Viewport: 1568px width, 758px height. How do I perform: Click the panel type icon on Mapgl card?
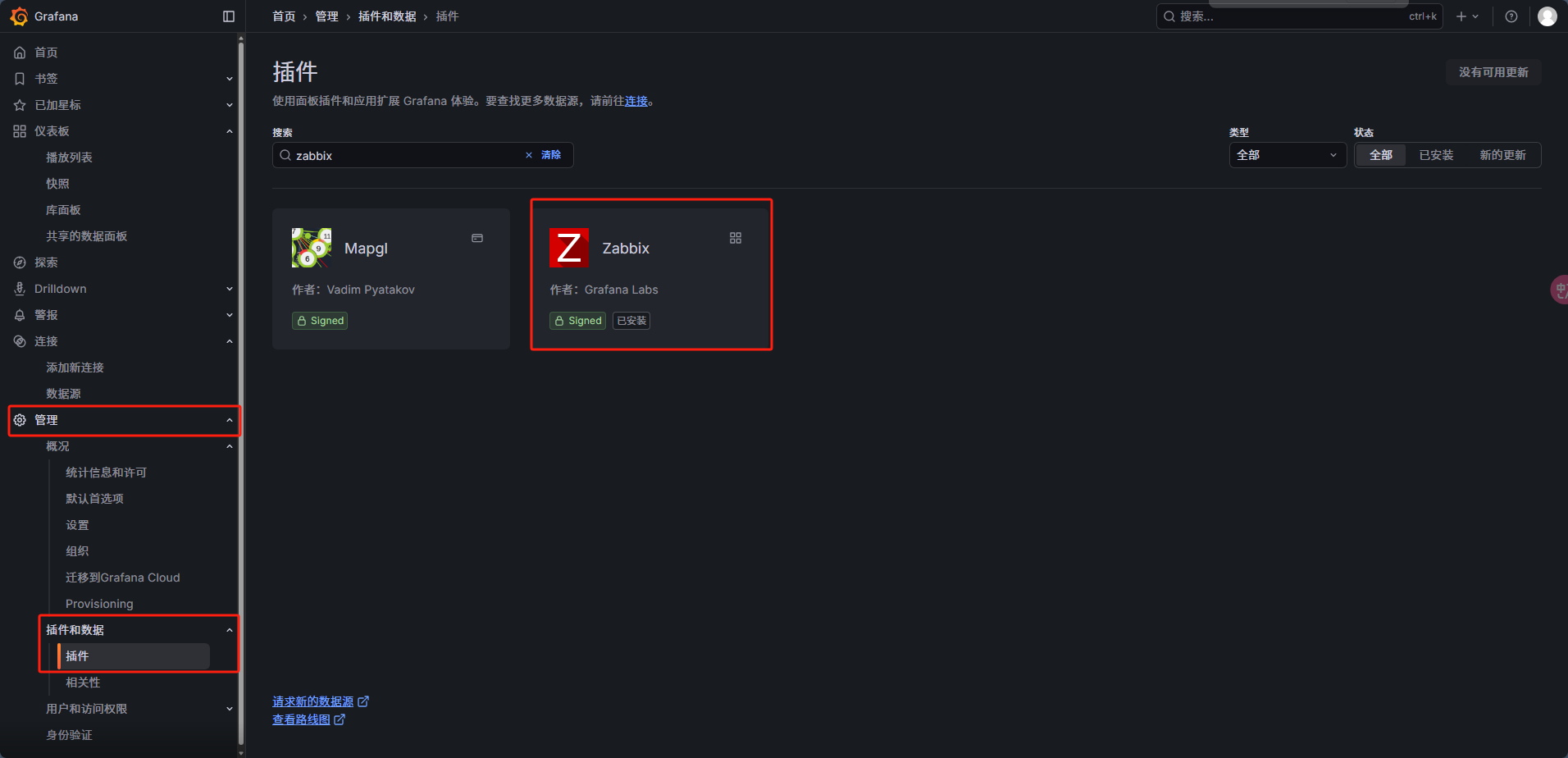pyautogui.click(x=477, y=238)
